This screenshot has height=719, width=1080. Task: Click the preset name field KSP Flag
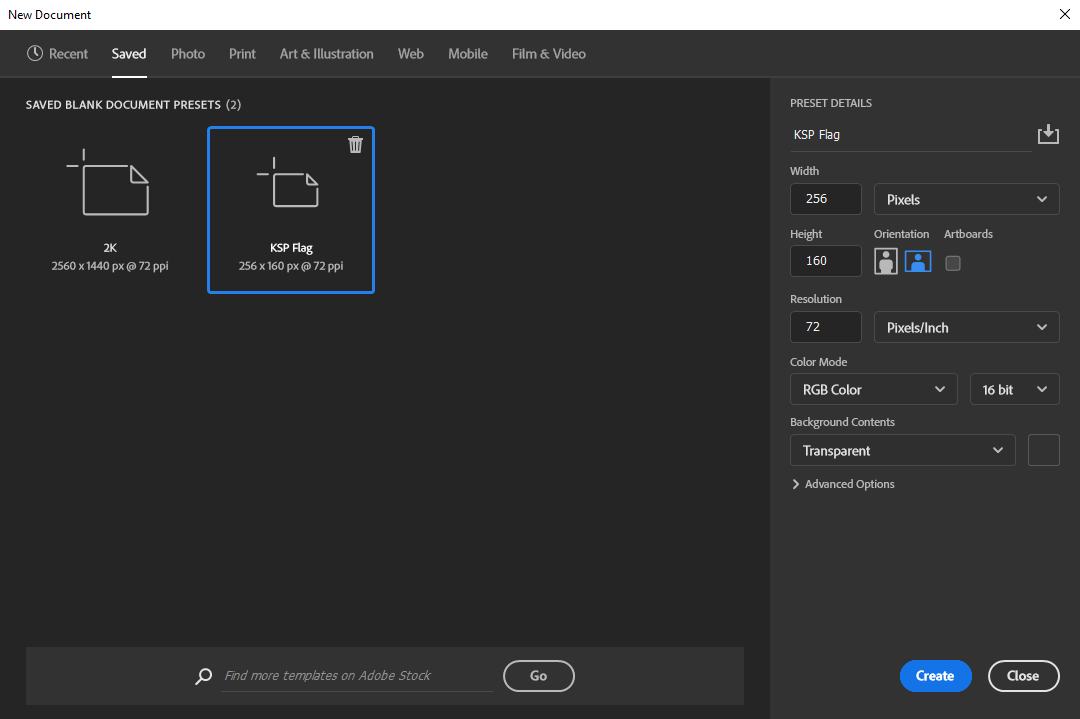tap(911, 135)
